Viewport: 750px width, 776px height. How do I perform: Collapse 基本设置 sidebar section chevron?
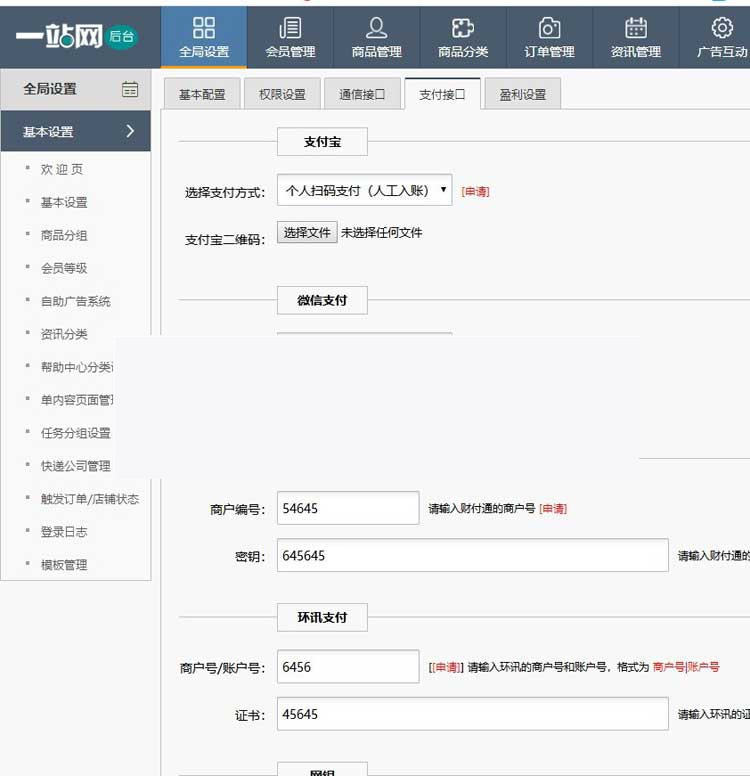pyautogui.click(x=130, y=131)
